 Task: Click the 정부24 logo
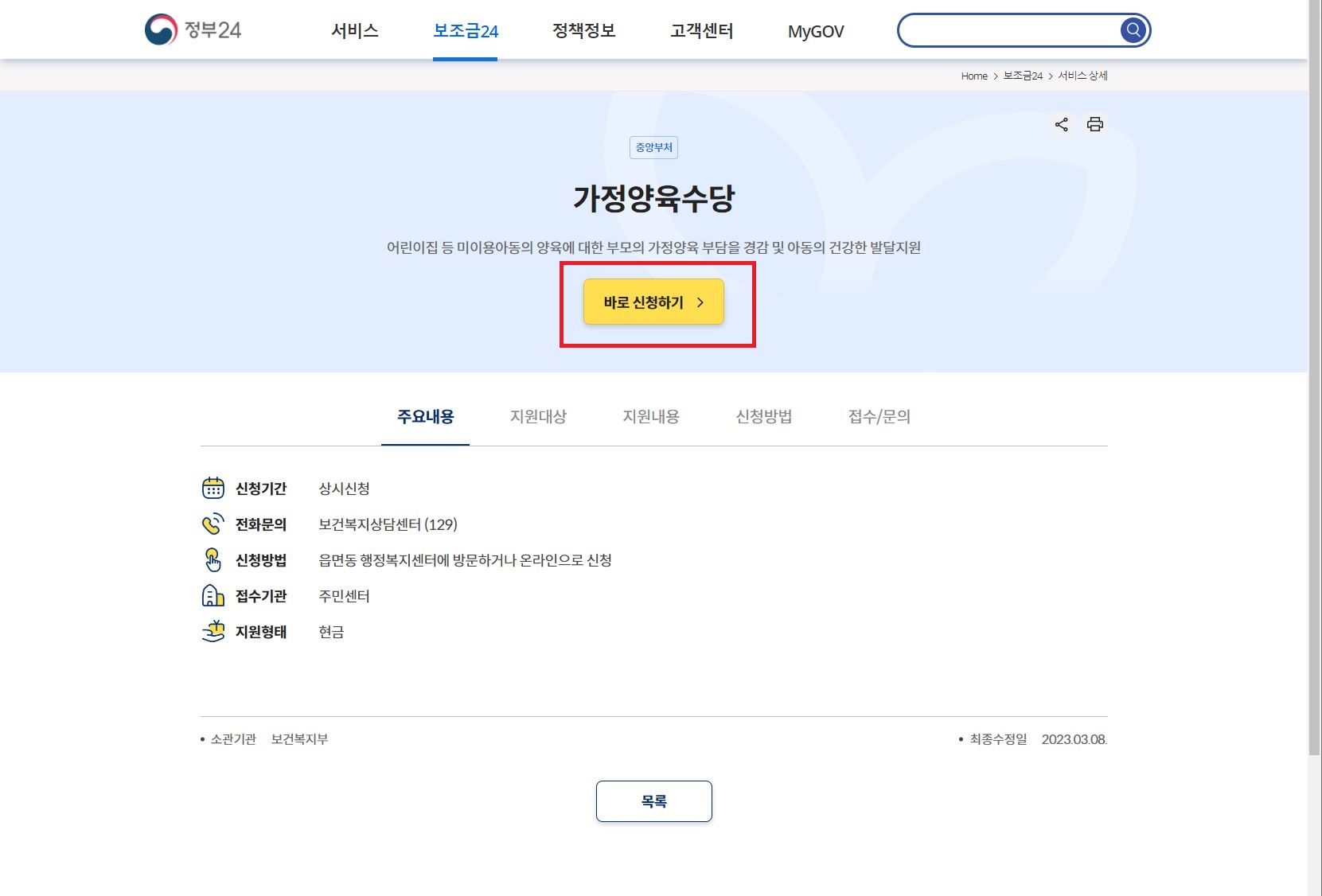193,30
